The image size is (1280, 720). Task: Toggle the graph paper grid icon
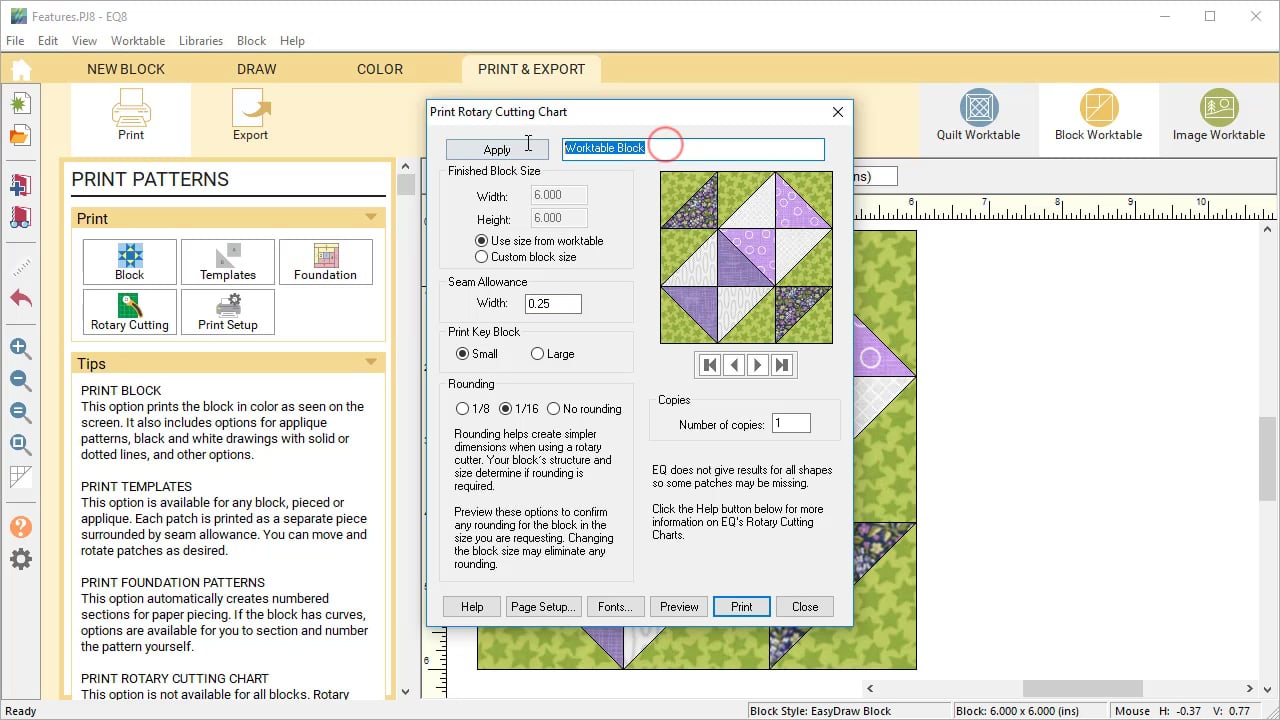[21, 477]
